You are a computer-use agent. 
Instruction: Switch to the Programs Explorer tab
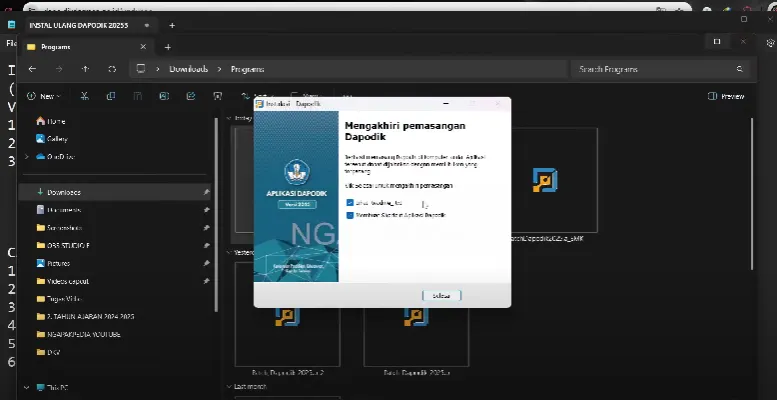(x=84, y=47)
